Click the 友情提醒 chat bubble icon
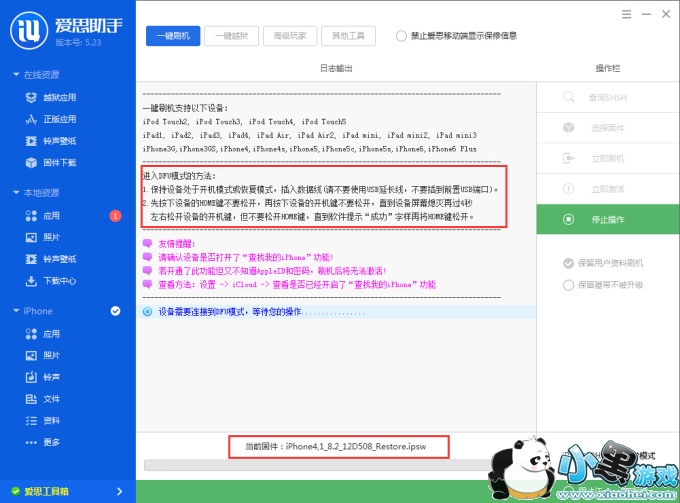 147,243
